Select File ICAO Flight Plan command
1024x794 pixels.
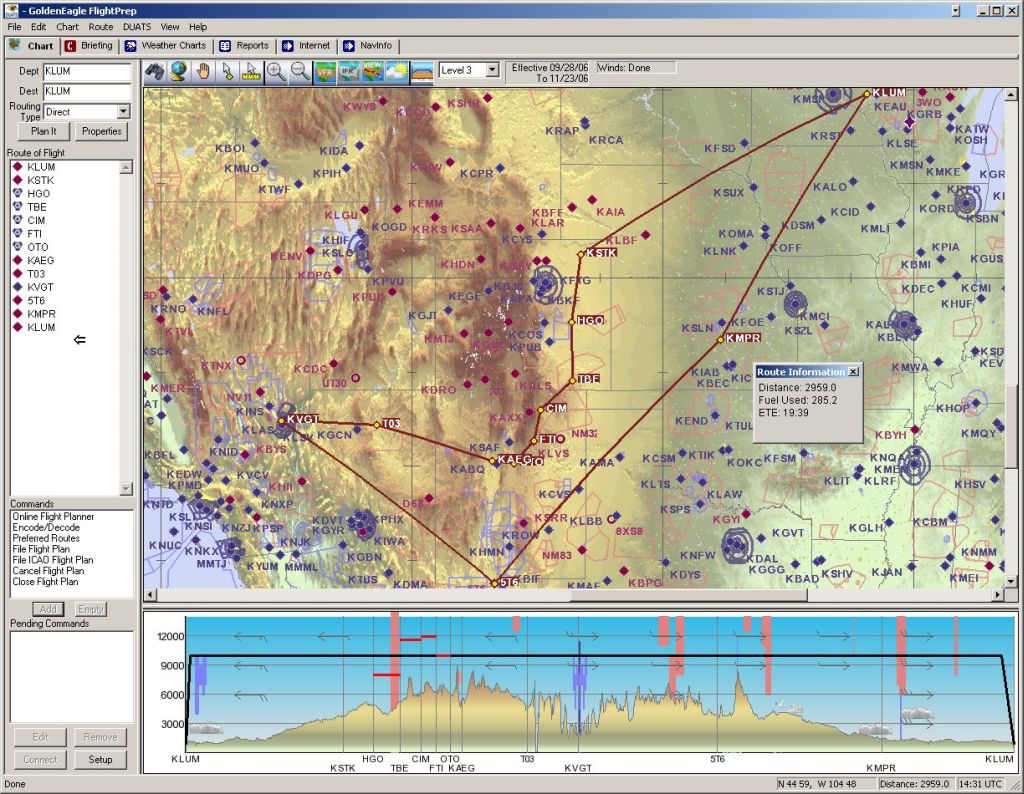(53, 560)
